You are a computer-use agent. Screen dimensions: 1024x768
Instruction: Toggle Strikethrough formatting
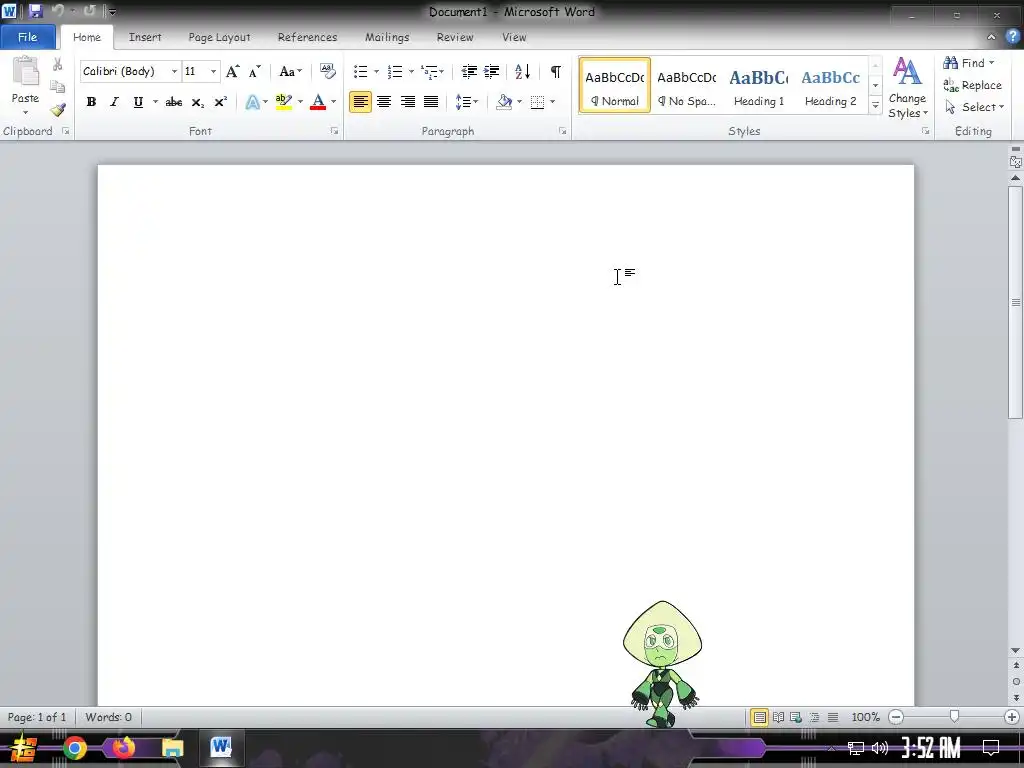click(174, 102)
